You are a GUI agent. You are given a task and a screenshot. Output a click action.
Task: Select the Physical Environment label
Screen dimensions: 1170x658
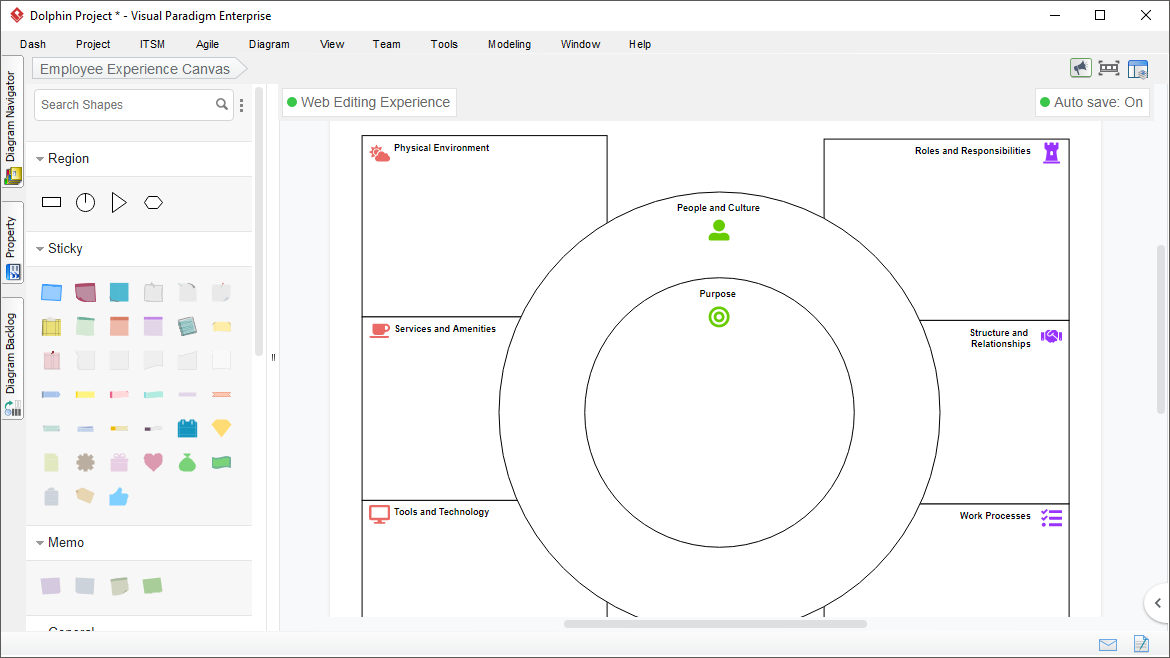tap(442, 148)
